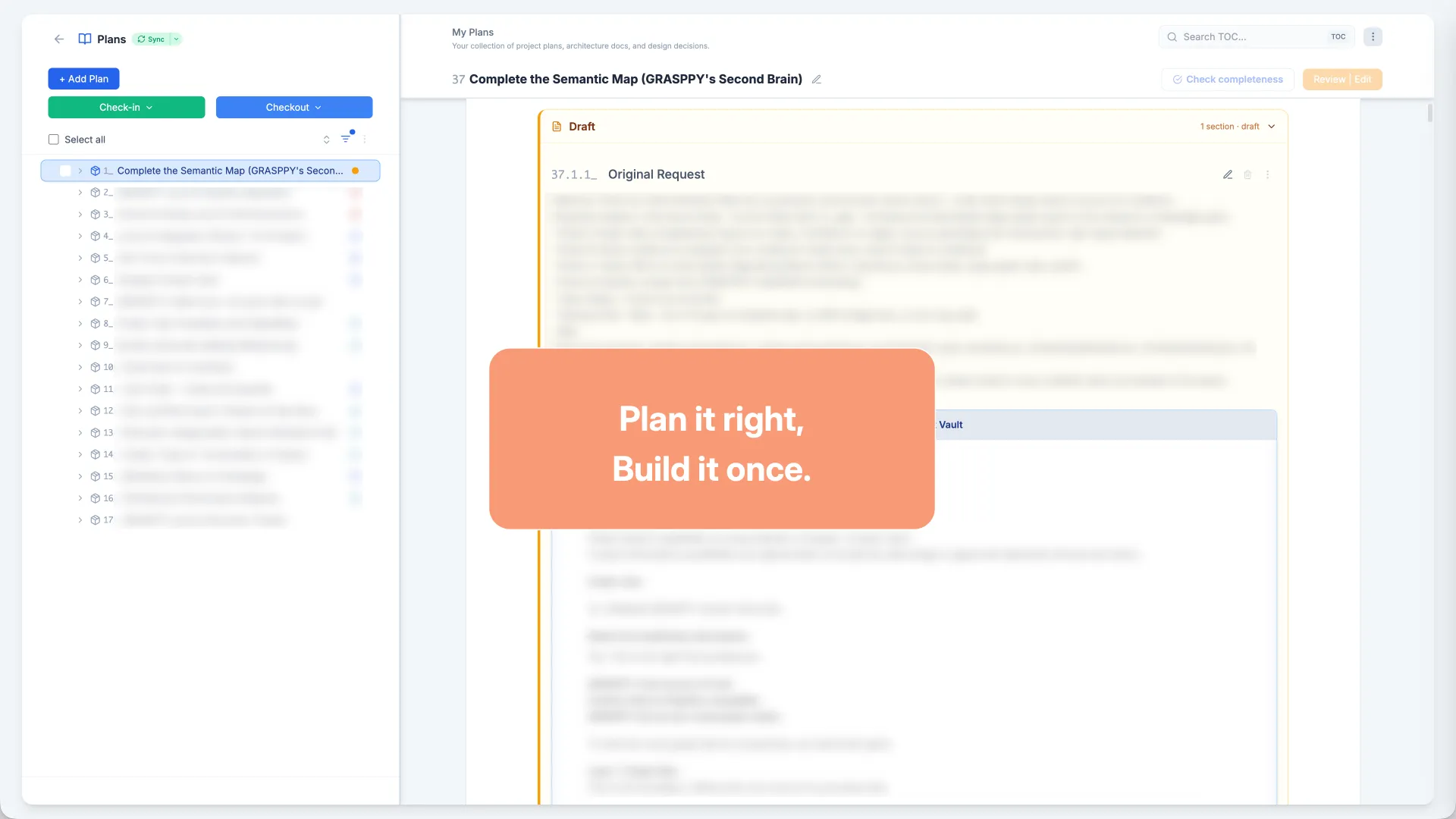Click the document vertical scrollbar thumb
This screenshot has height=819, width=1456.
tap(1430, 112)
